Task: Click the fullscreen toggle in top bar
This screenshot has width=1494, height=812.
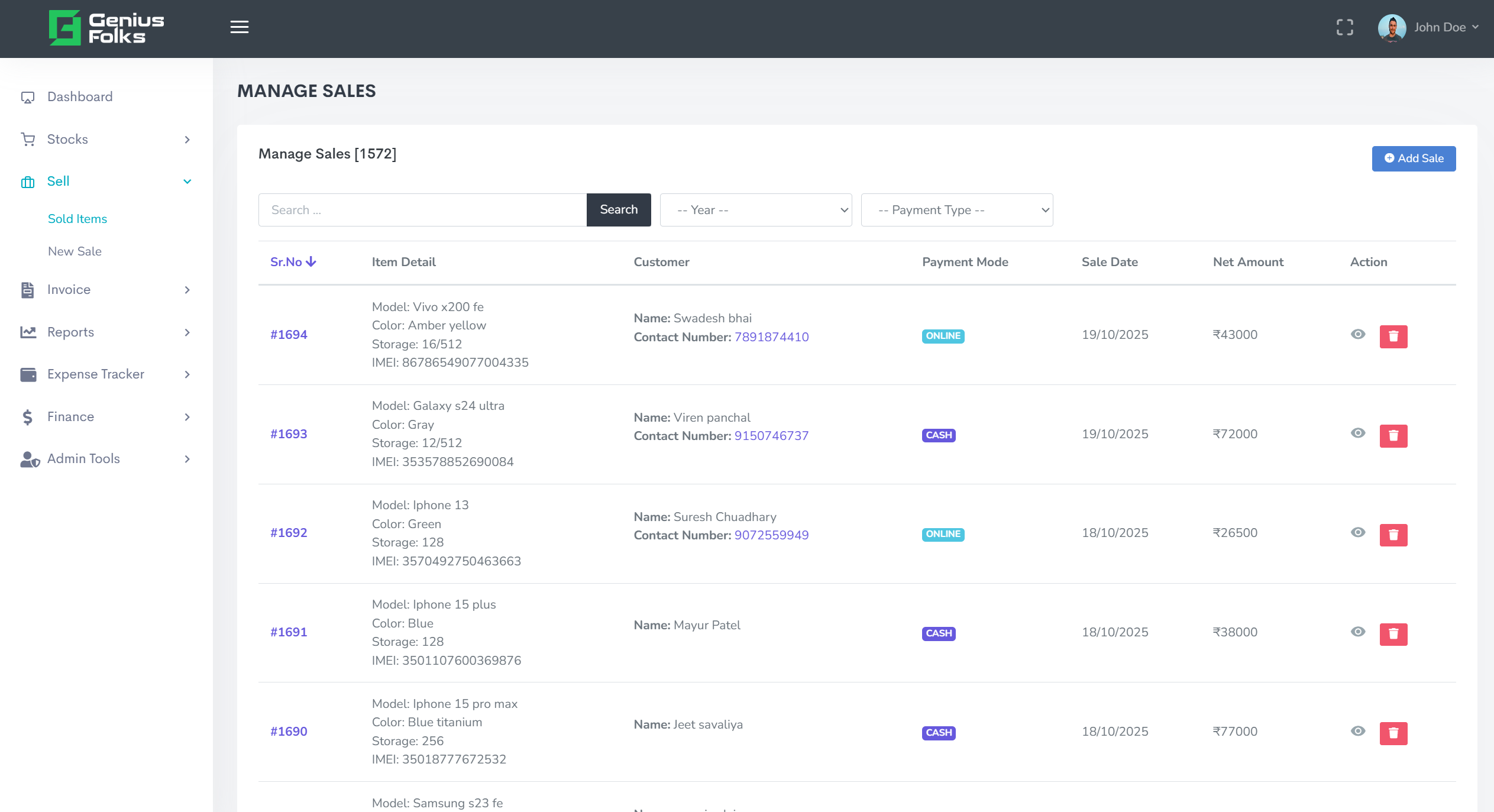Action: coord(1346,27)
